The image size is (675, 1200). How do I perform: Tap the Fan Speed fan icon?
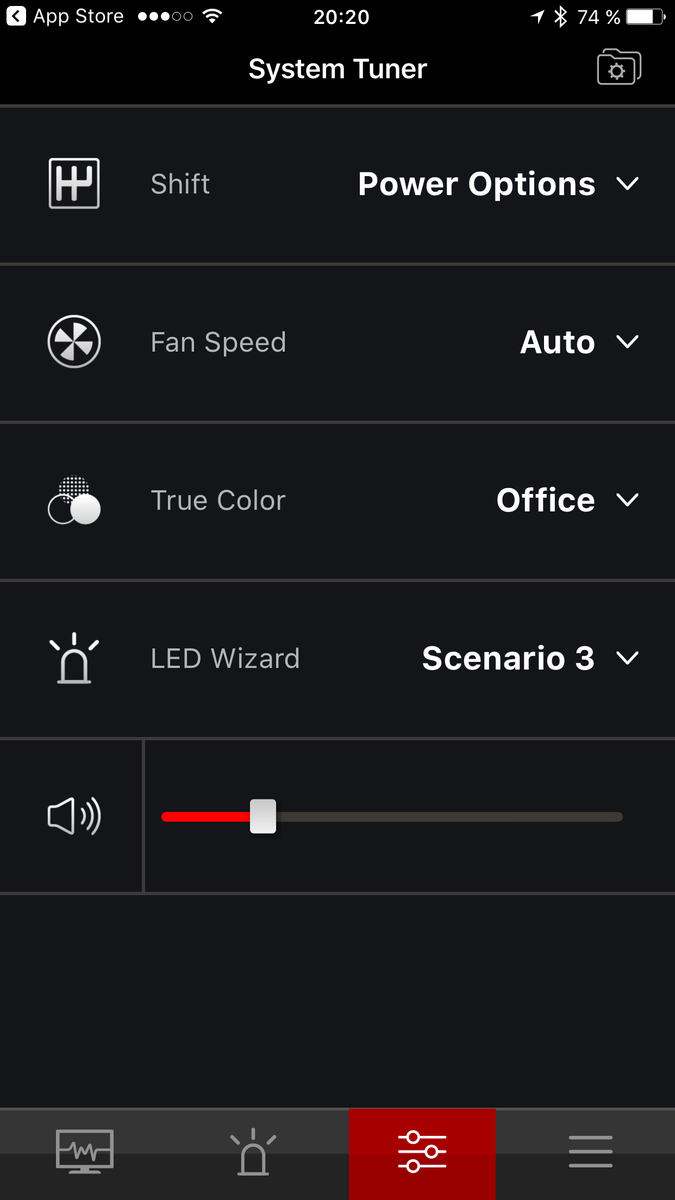[74, 342]
